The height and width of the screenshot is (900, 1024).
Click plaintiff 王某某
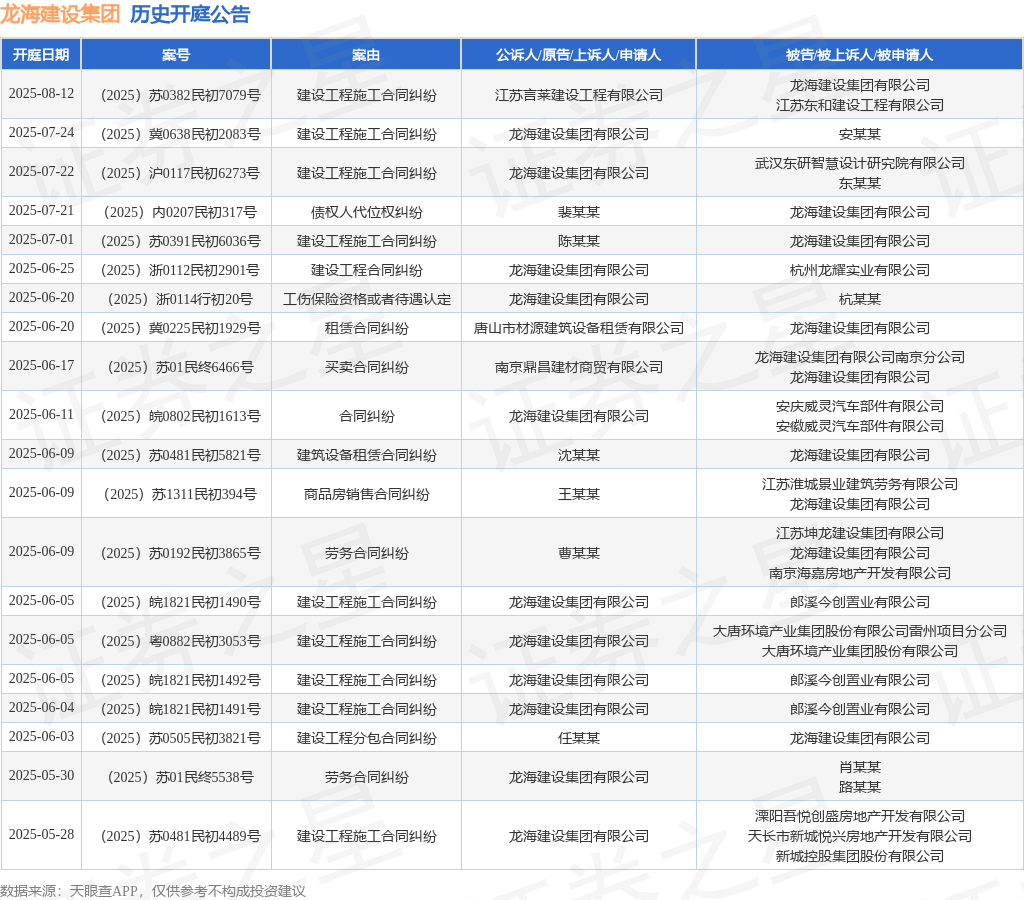[579, 494]
